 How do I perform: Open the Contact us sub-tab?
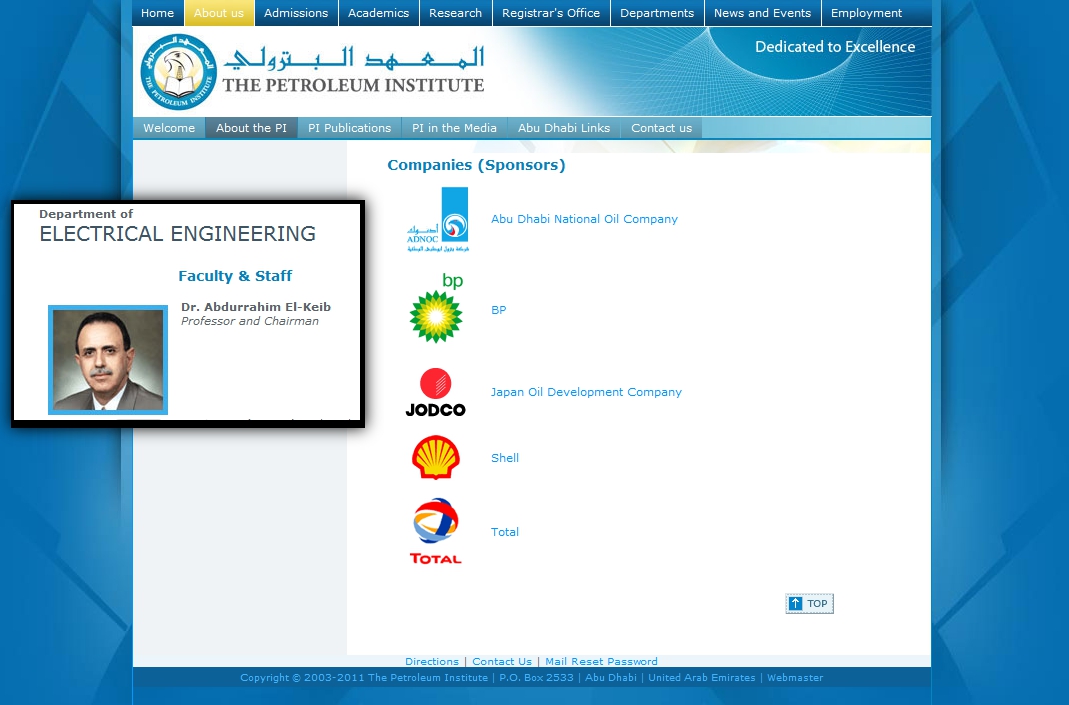(661, 128)
